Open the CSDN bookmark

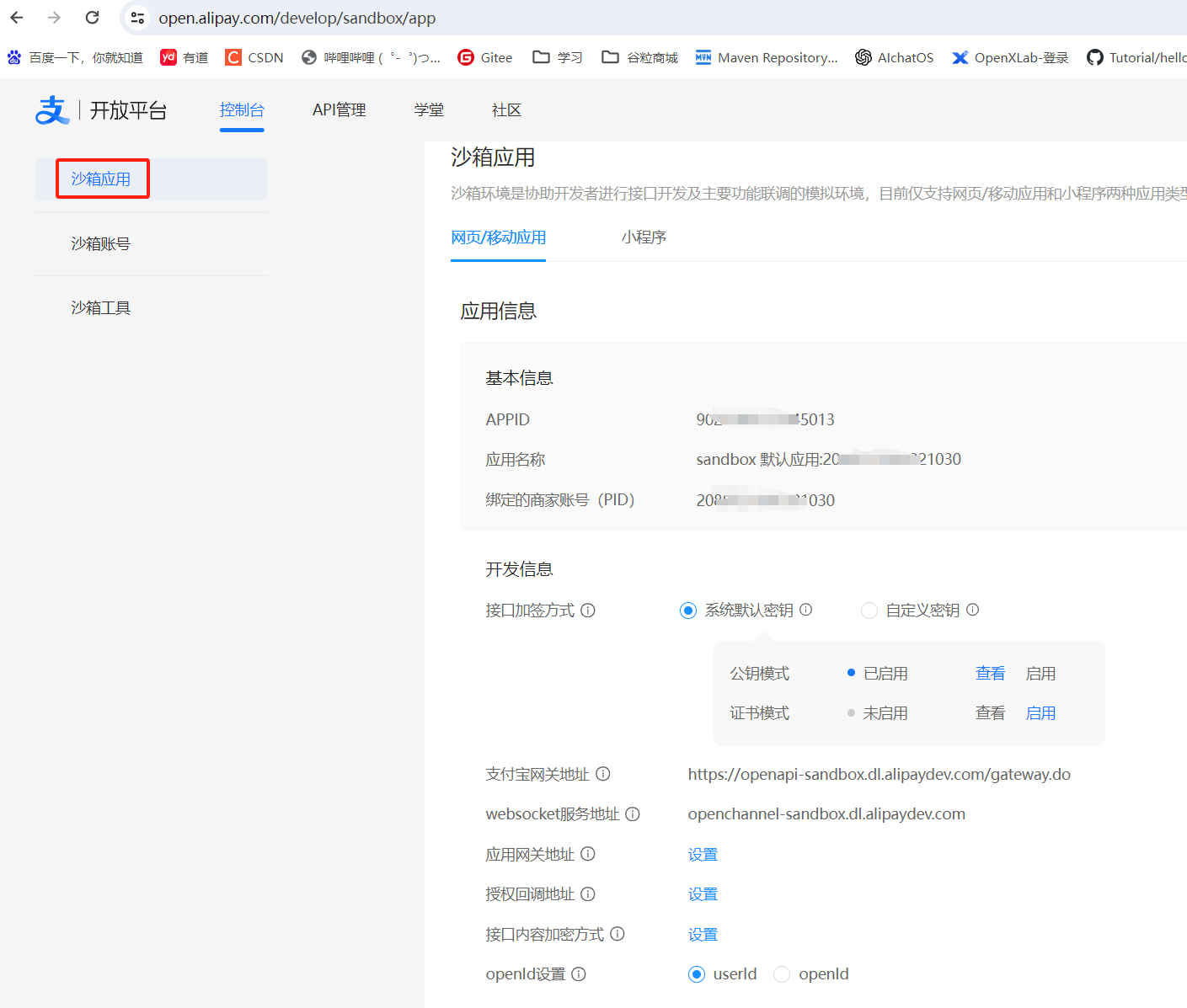point(254,57)
